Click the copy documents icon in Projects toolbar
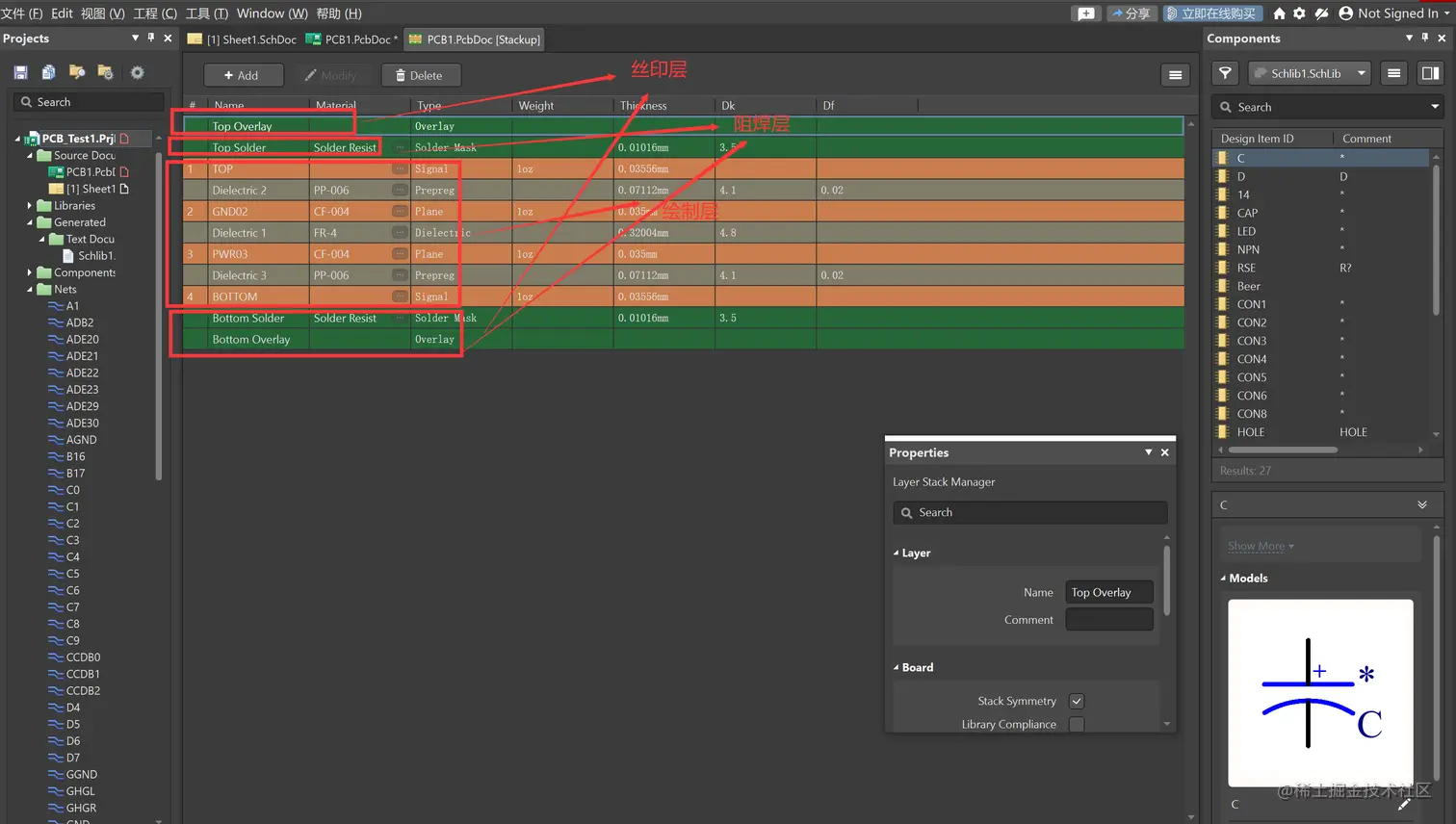Screen dimensions: 1456x824 click(48, 72)
